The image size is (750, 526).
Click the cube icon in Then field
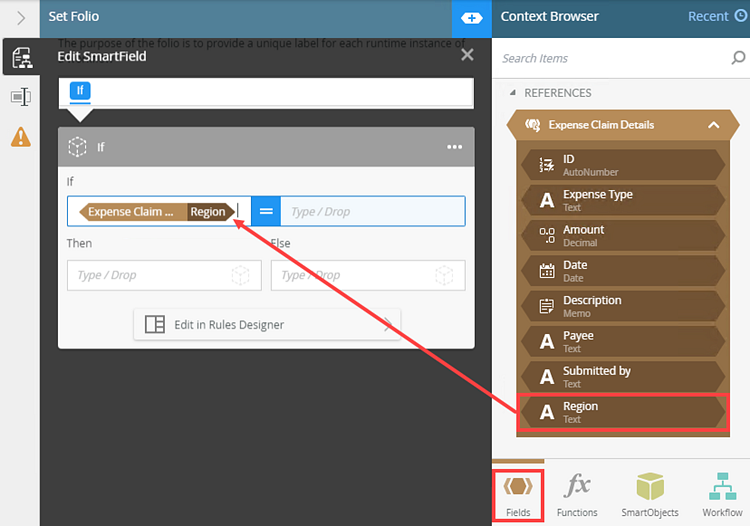click(x=241, y=275)
